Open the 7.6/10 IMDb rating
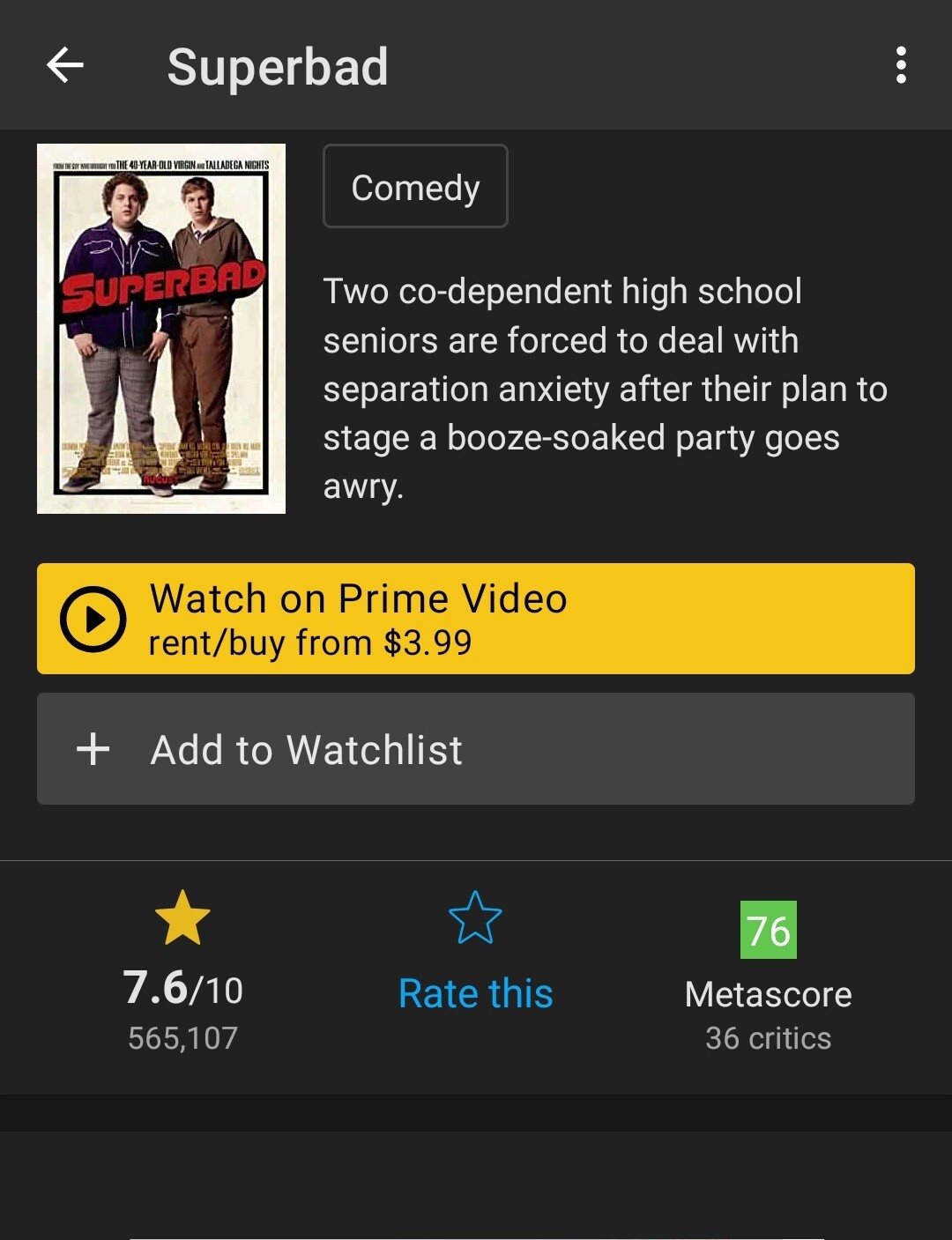 (x=182, y=988)
